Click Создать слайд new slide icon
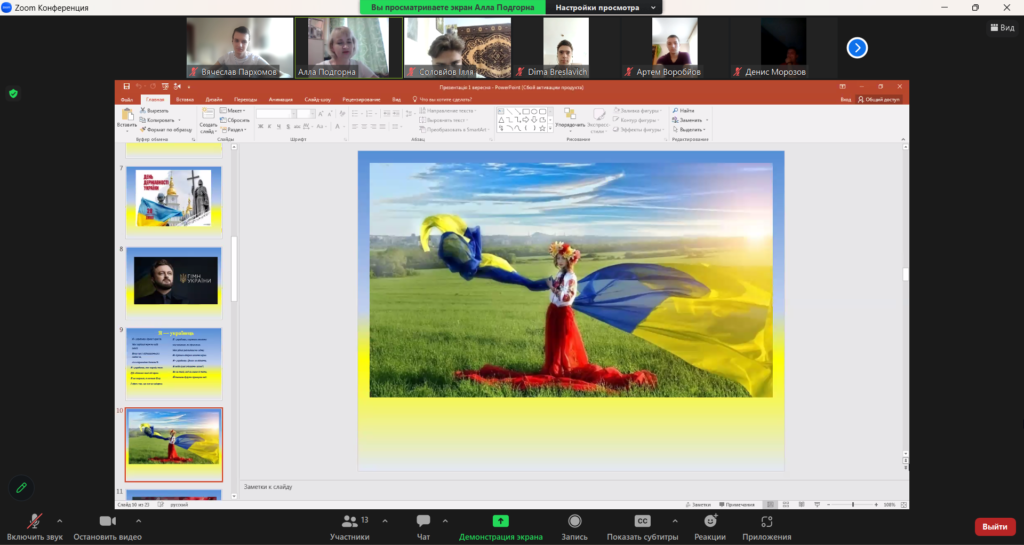Viewport: 1024px width, 545px height. tap(208, 114)
